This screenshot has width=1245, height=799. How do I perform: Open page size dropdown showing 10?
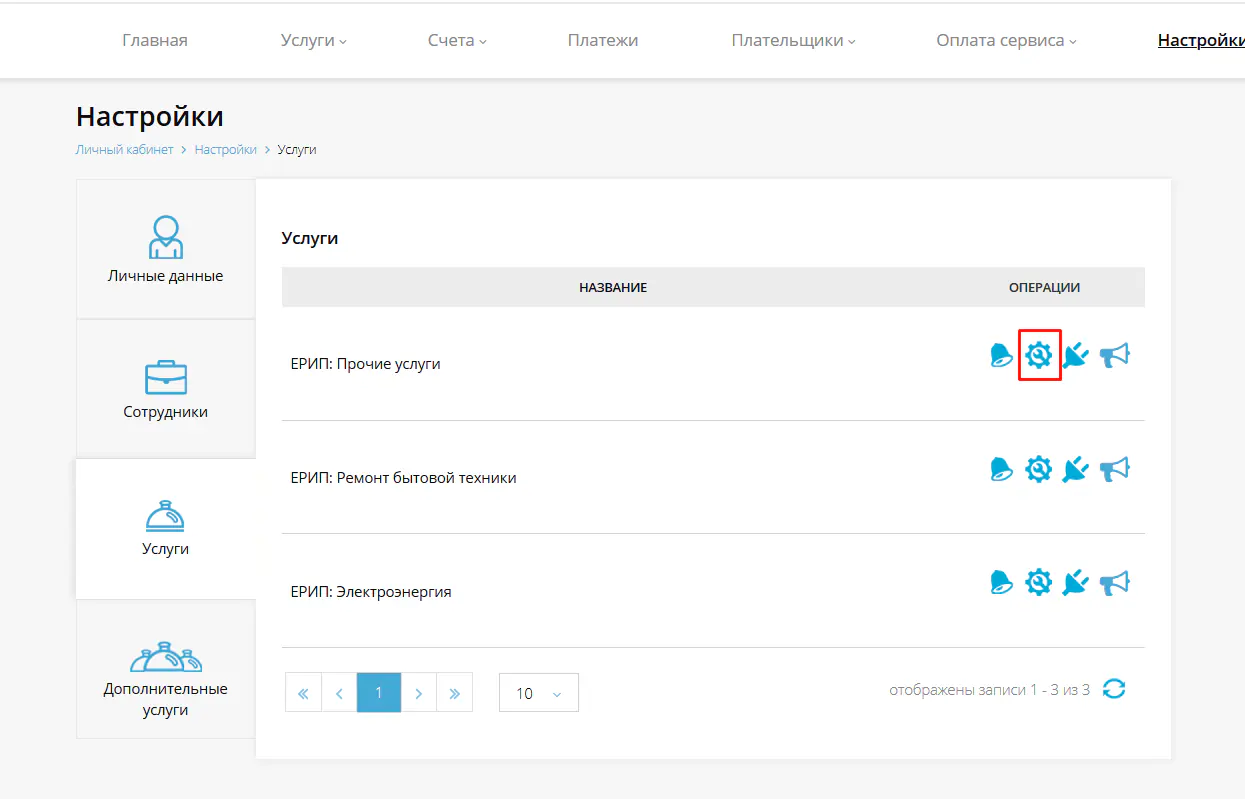tap(538, 693)
